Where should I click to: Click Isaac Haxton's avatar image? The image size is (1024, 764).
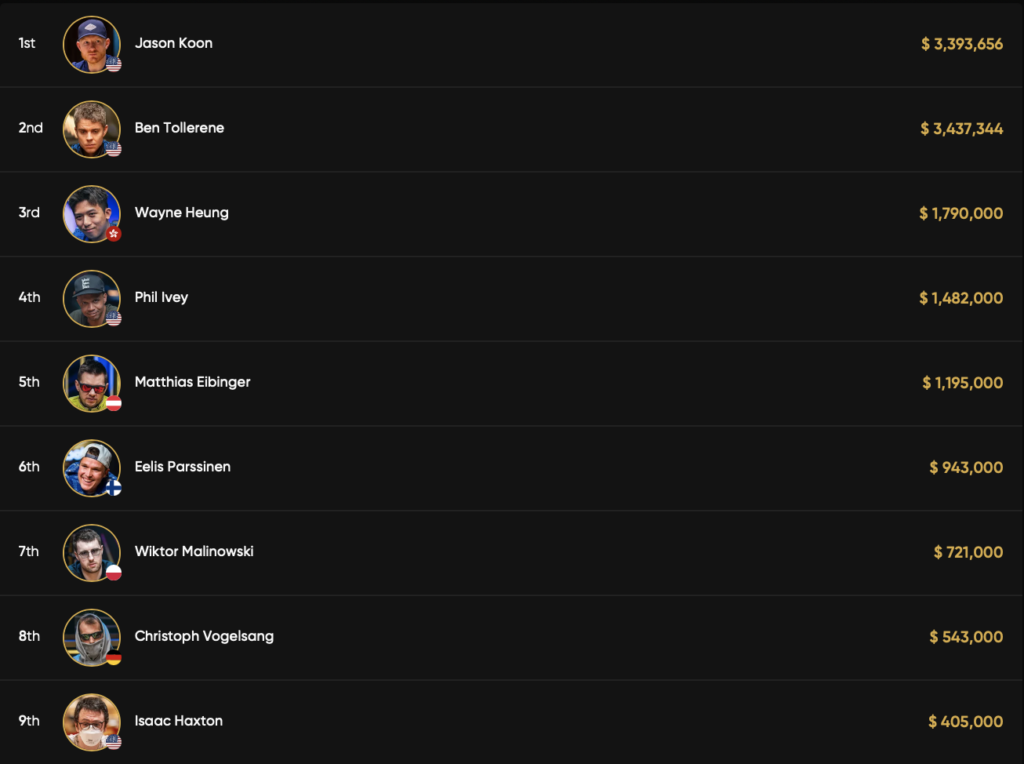pos(91,721)
